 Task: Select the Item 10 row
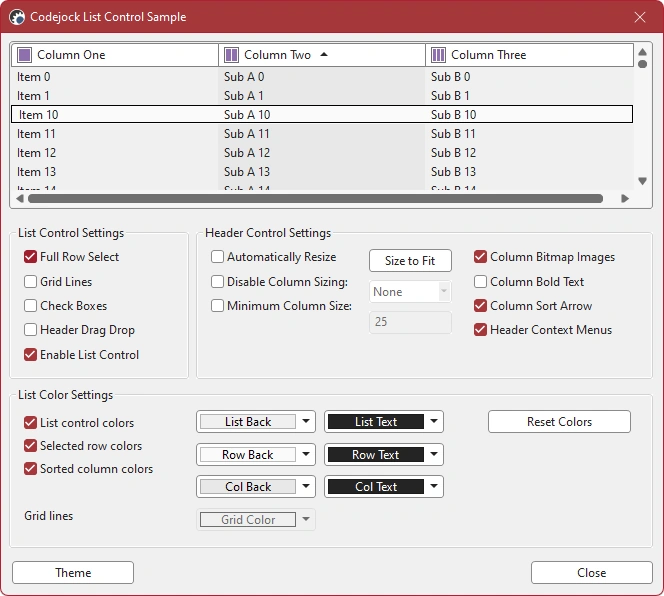click(322, 114)
